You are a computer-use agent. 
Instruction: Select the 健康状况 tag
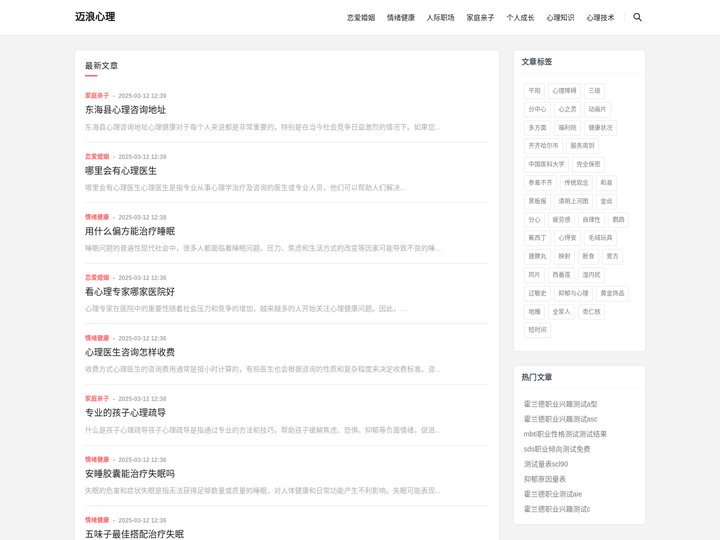[x=600, y=127]
